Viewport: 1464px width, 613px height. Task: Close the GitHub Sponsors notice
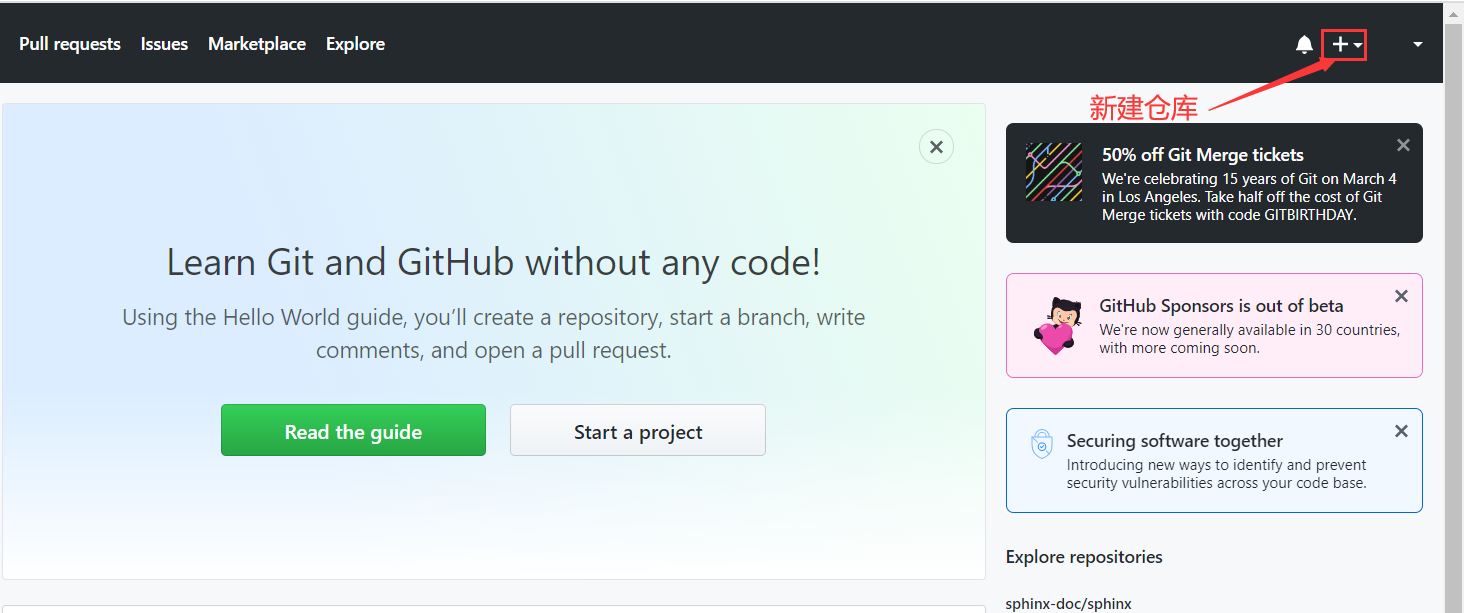pyautogui.click(x=1401, y=296)
